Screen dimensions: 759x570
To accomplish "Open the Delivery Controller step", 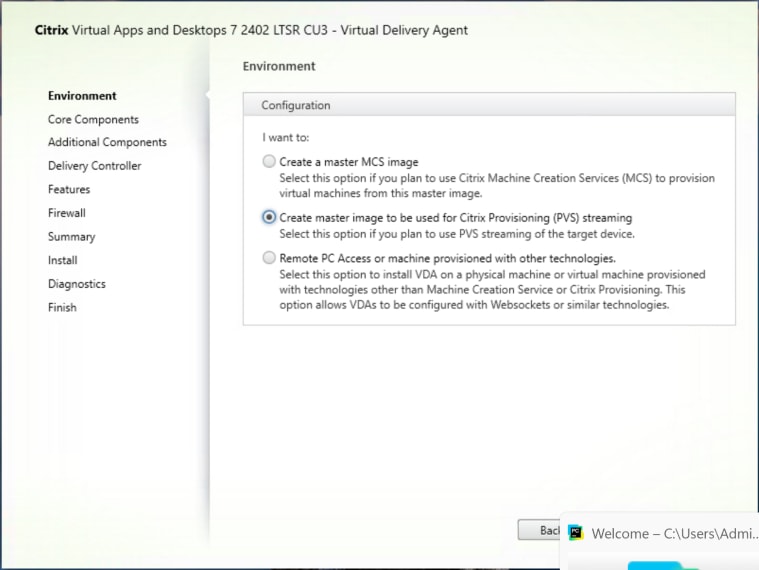I will pos(94,166).
